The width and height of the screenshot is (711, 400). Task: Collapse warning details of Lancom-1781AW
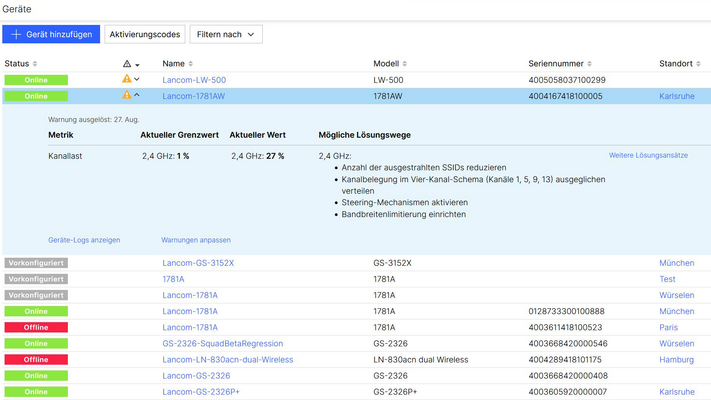[x=137, y=96]
